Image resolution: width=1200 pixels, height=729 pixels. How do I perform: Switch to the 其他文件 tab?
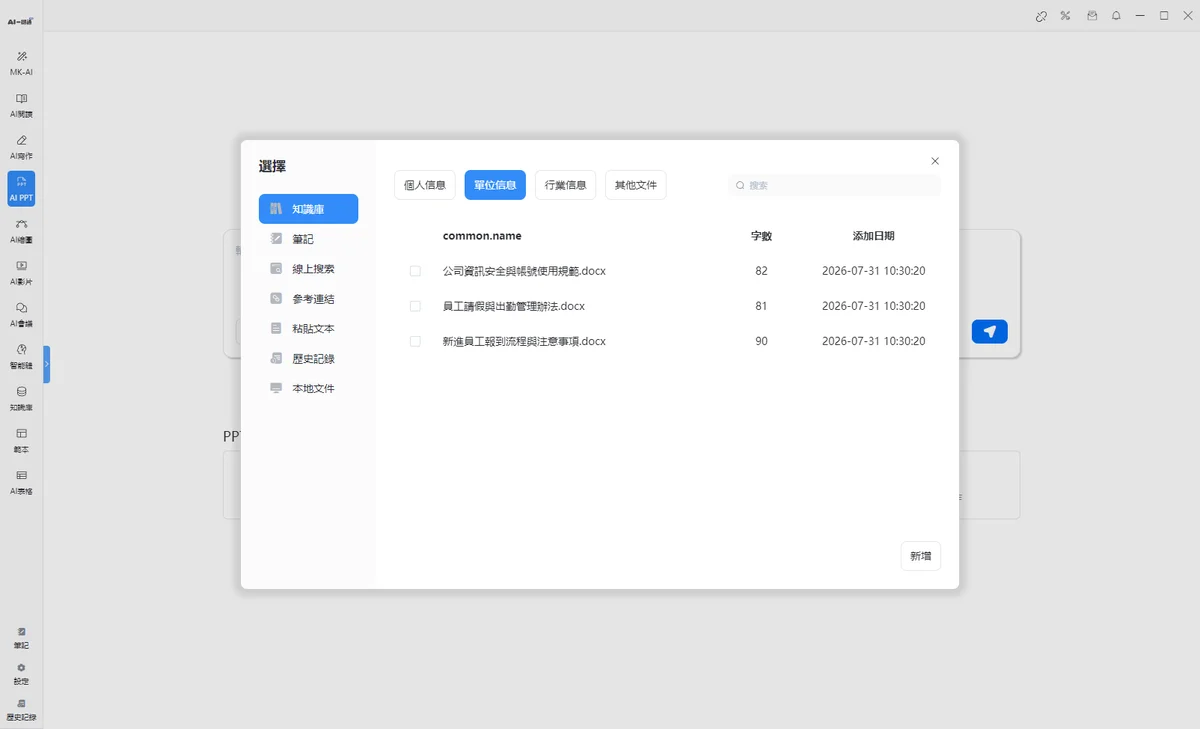click(636, 185)
